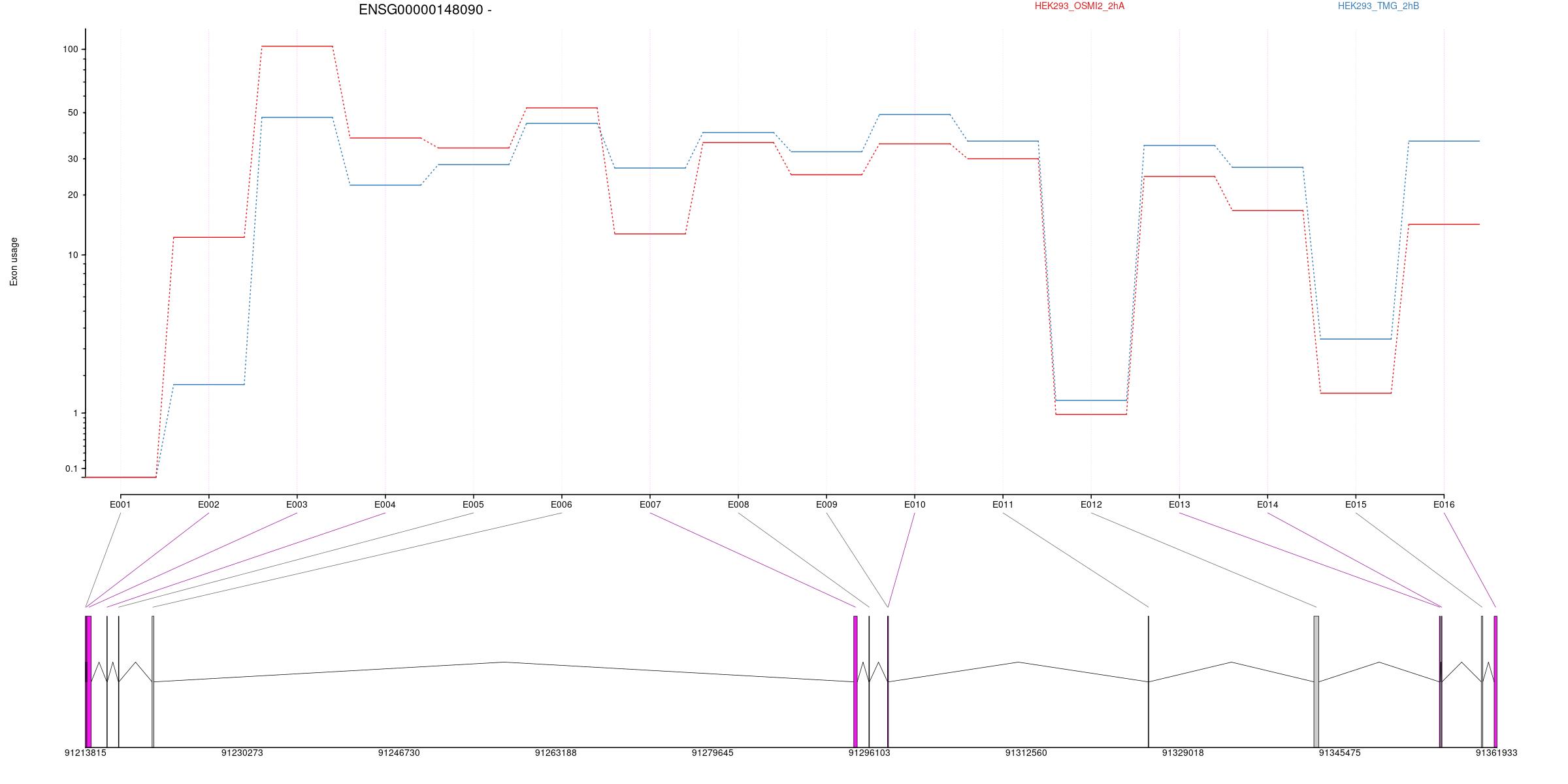This screenshot has height=784, width=1568.
Task: Click gray exon box near 91345475
Action: click(x=1316, y=681)
